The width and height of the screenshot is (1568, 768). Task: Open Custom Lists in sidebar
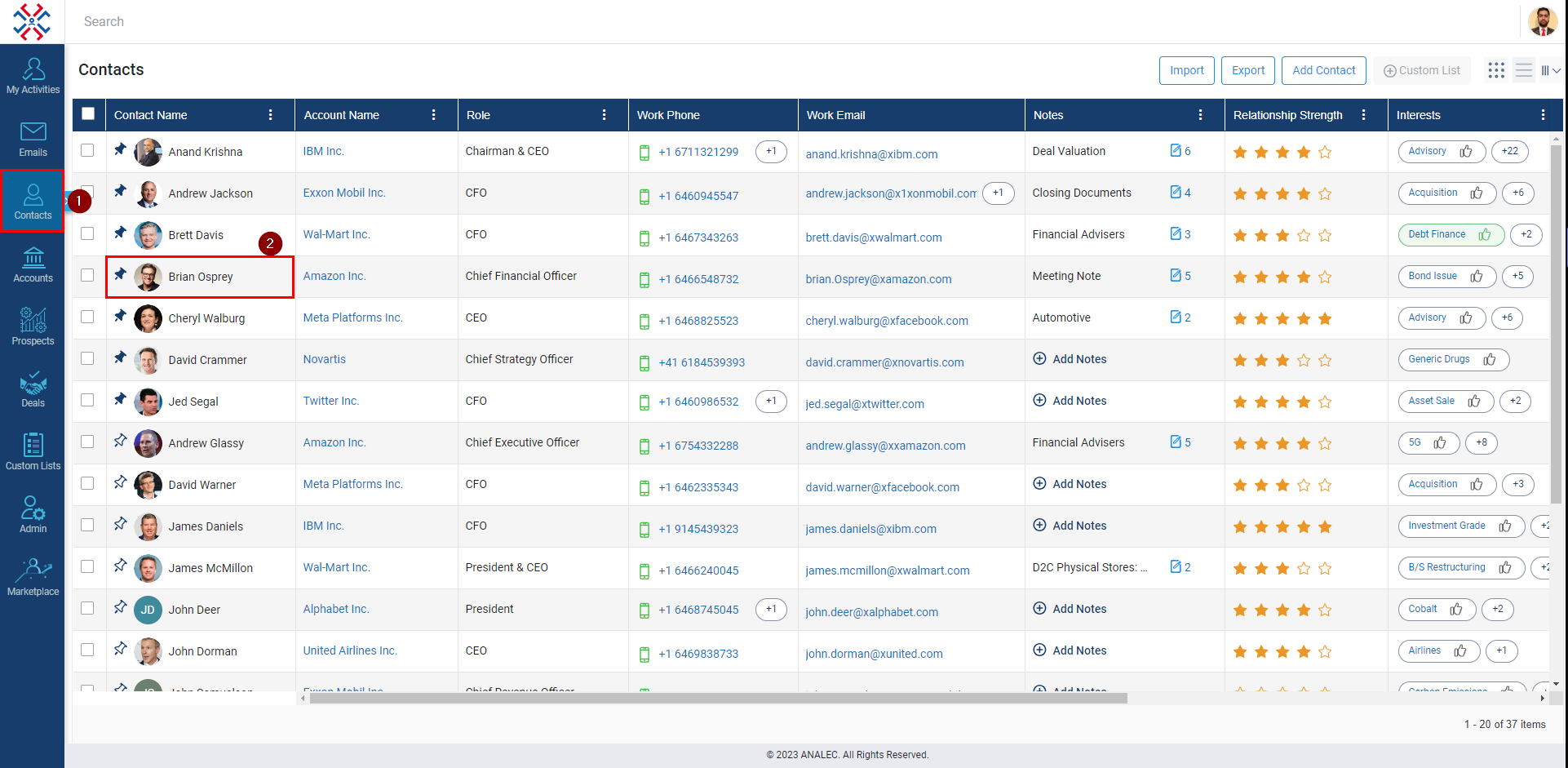tap(33, 452)
